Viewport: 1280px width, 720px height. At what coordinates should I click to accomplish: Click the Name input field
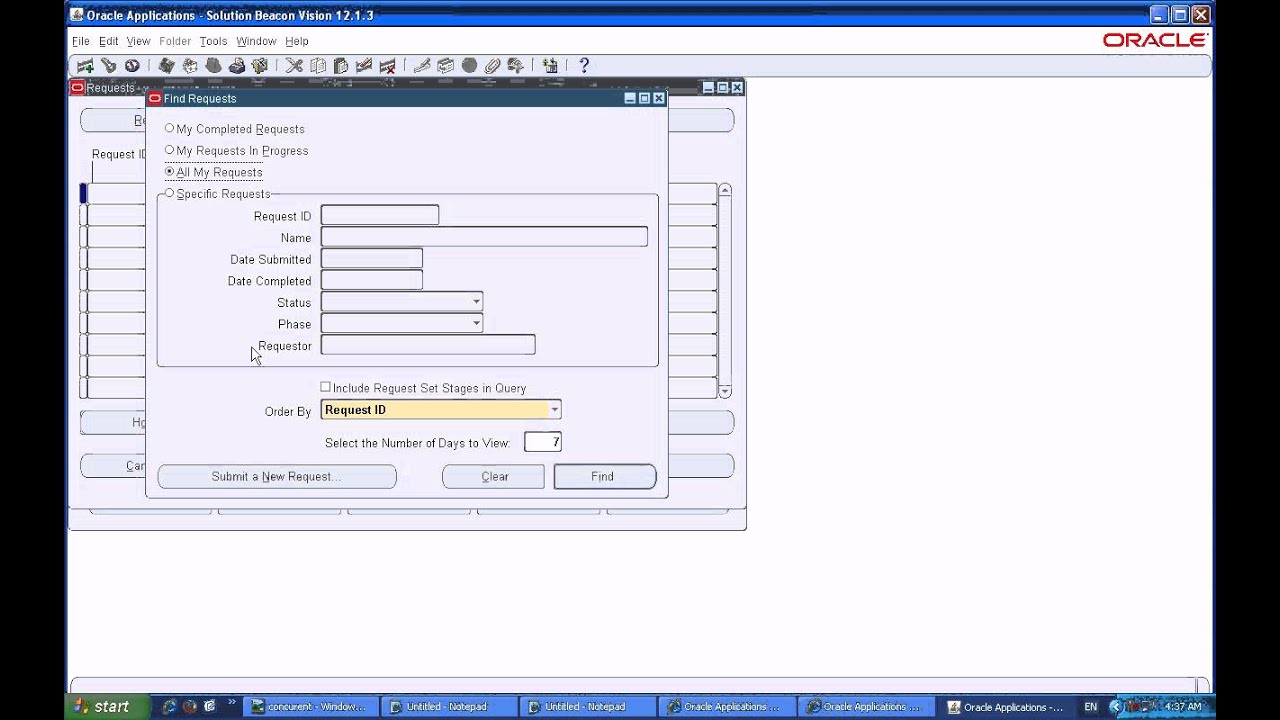(x=484, y=237)
